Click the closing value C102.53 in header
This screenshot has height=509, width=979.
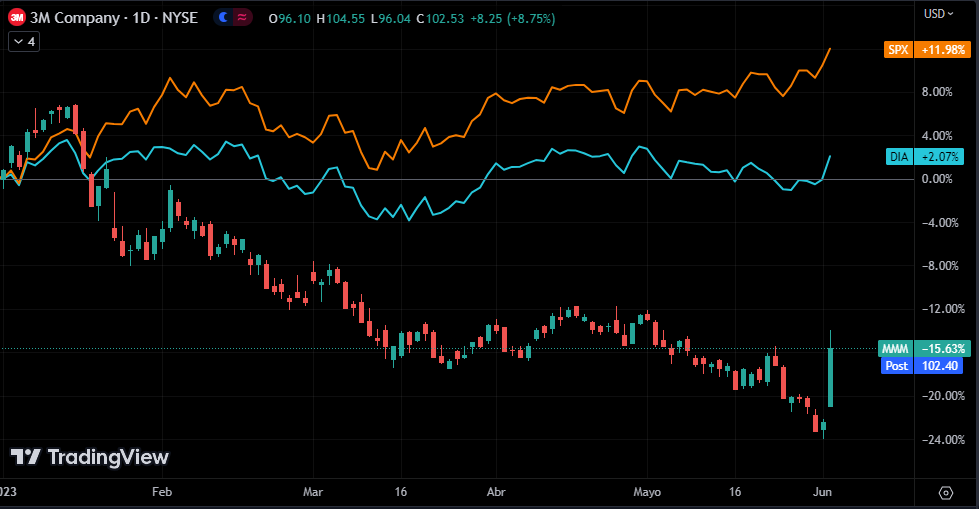440,19
